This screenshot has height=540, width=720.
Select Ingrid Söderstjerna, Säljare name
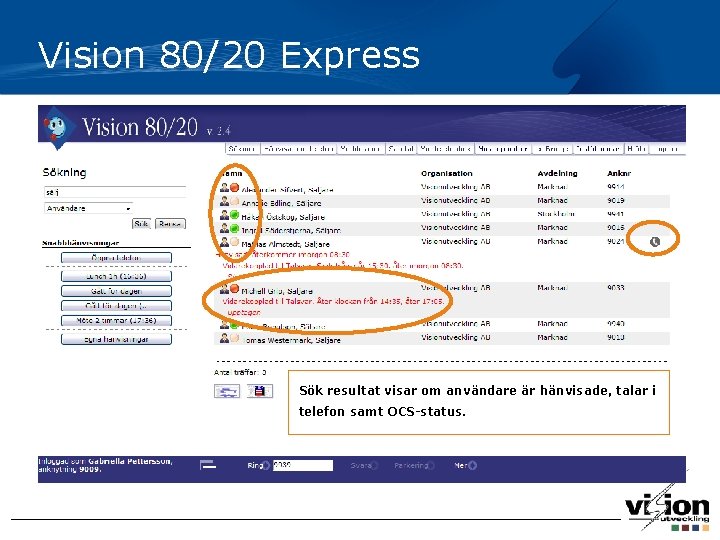click(x=291, y=230)
